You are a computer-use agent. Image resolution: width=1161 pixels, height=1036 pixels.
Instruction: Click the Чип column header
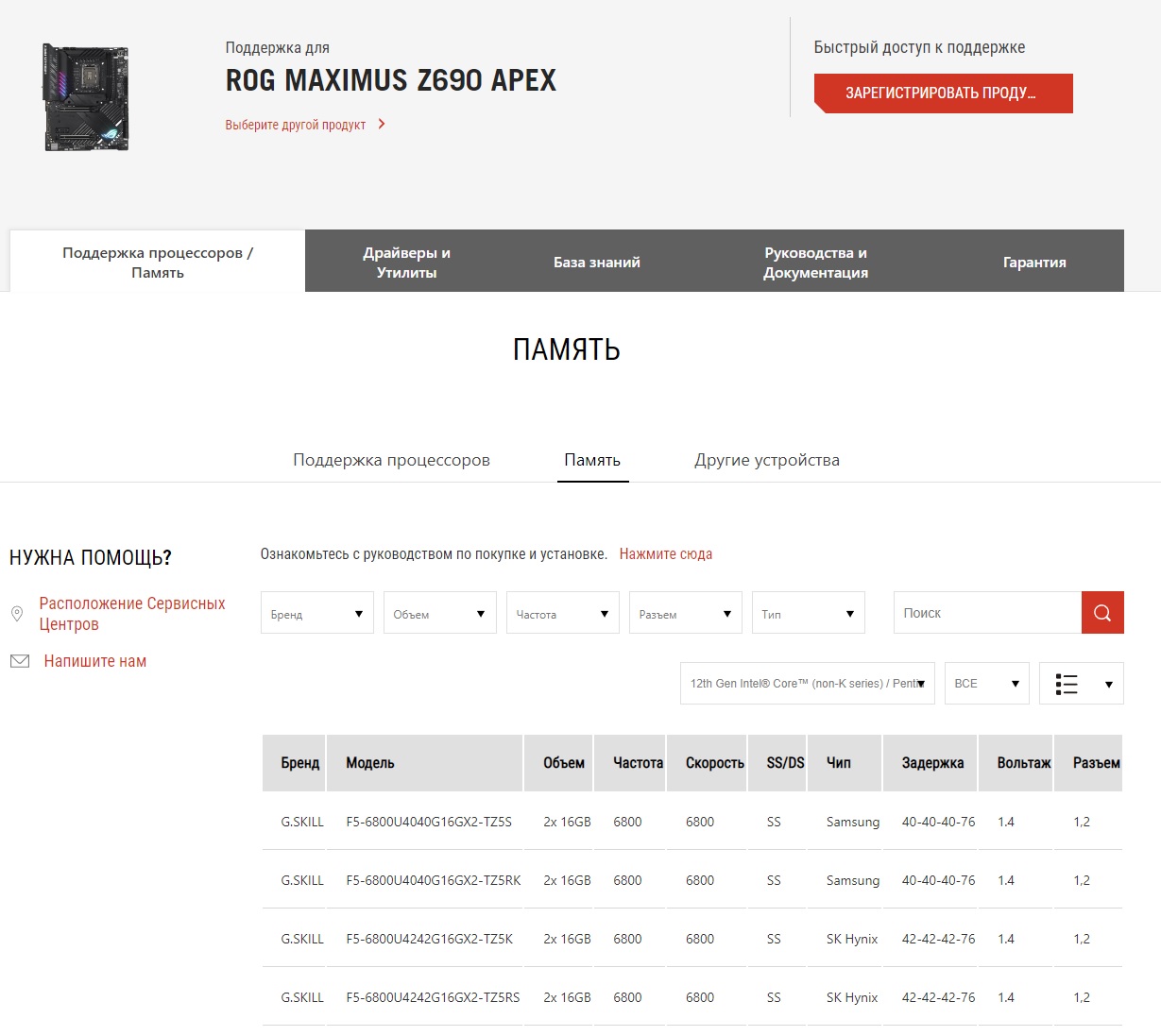pos(845,763)
